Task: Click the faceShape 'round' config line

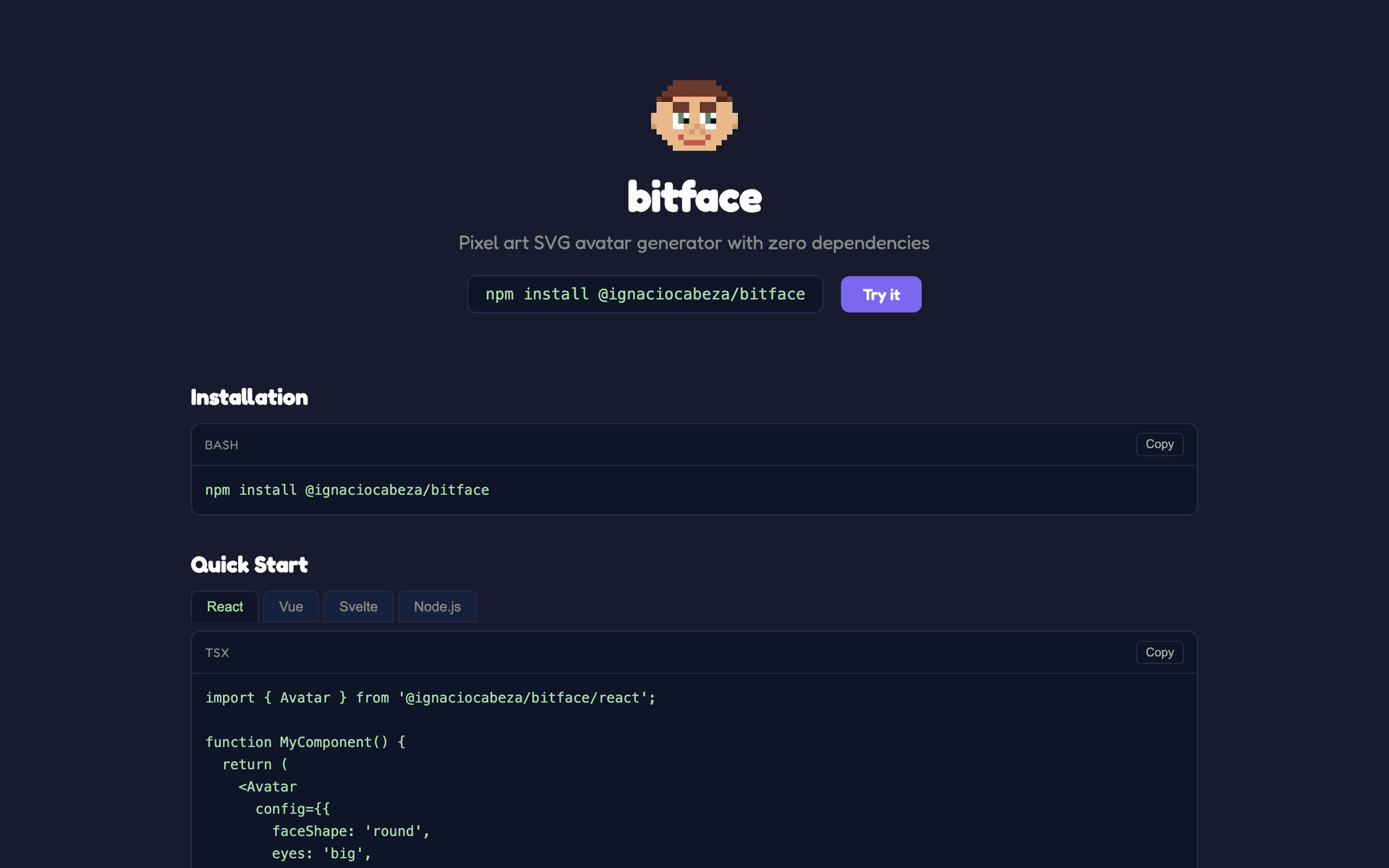Action: (352, 831)
